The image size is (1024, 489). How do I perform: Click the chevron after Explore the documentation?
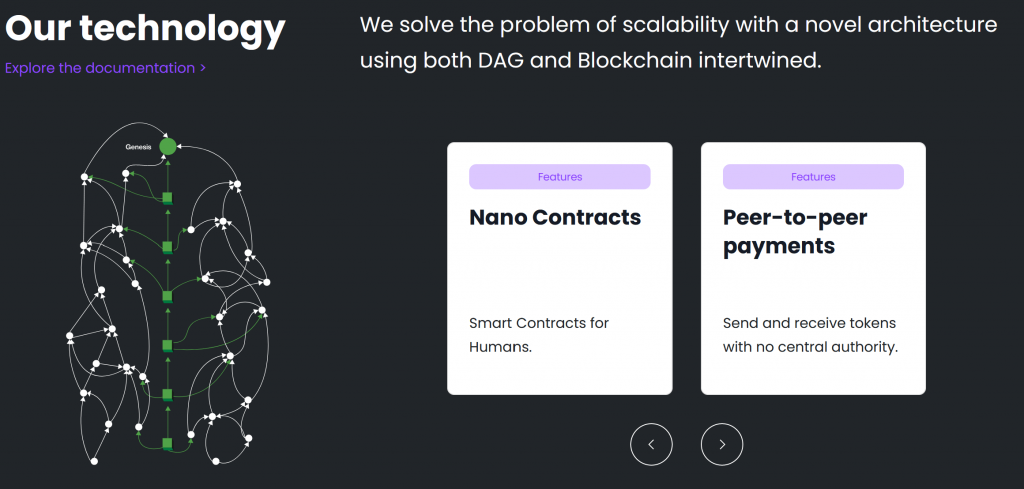pyautogui.click(x=203, y=69)
